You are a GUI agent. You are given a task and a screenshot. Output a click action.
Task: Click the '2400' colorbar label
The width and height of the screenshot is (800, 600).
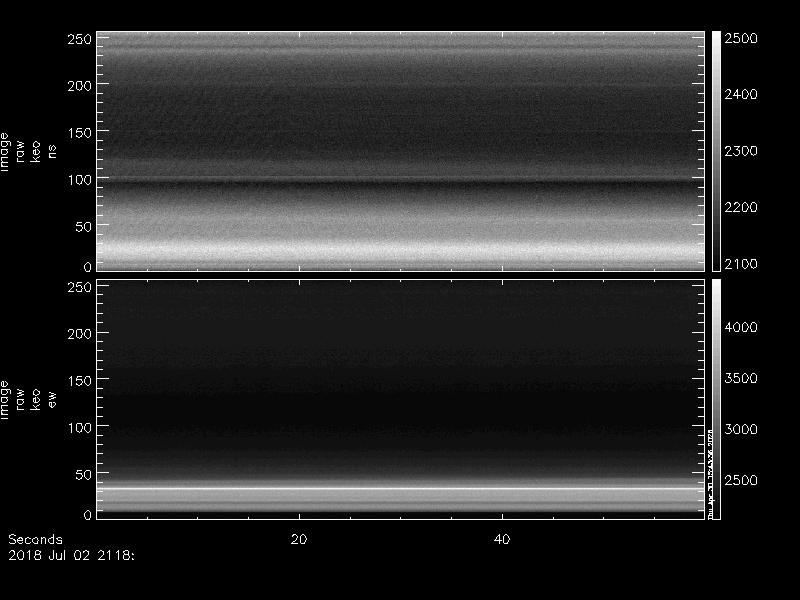(x=741, y=94)
